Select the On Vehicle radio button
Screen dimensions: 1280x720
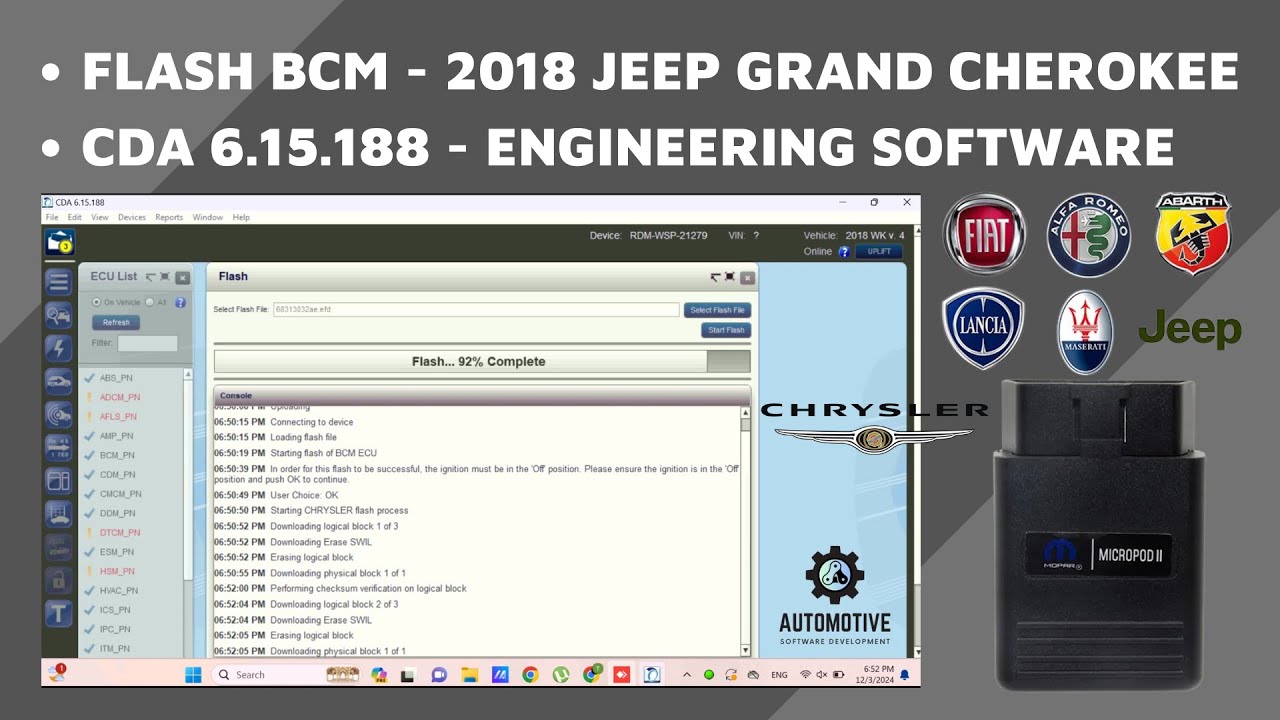coord(96,302)
